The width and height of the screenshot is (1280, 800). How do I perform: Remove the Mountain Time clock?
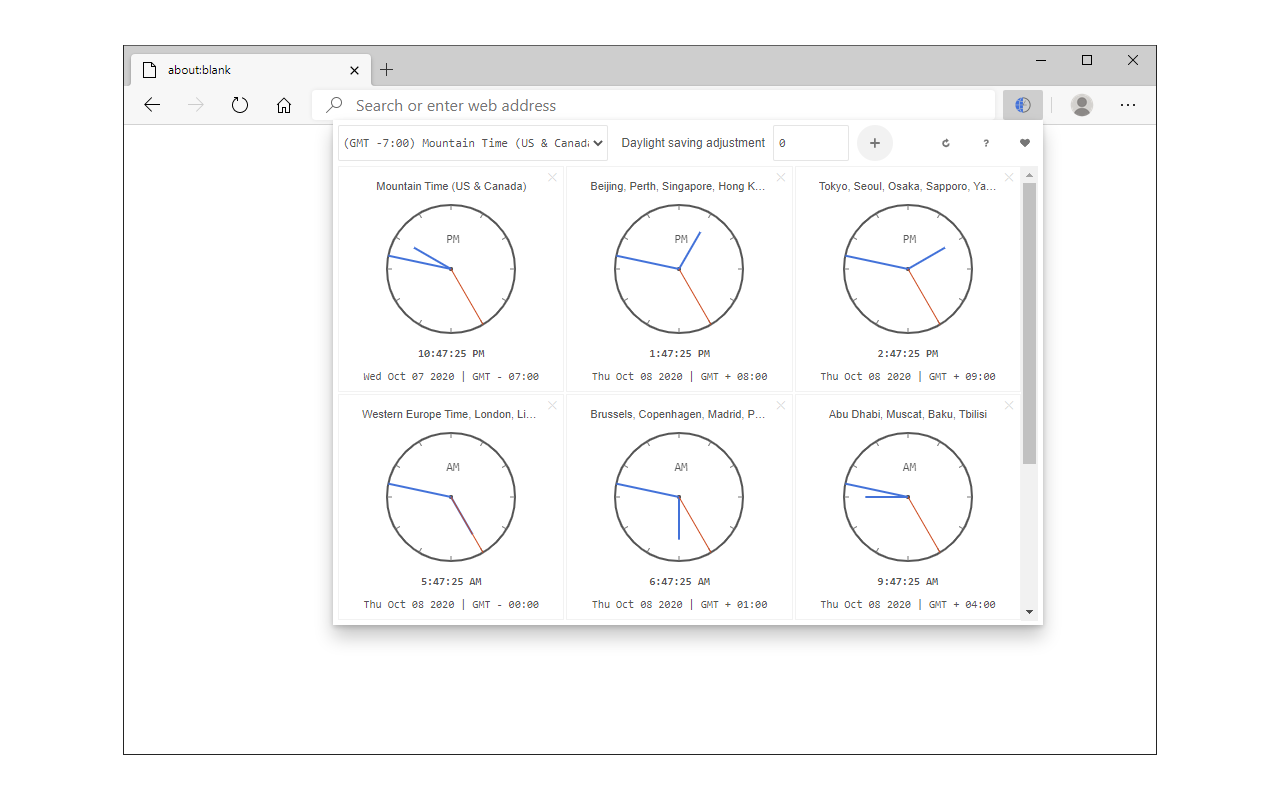click(553, 178)
